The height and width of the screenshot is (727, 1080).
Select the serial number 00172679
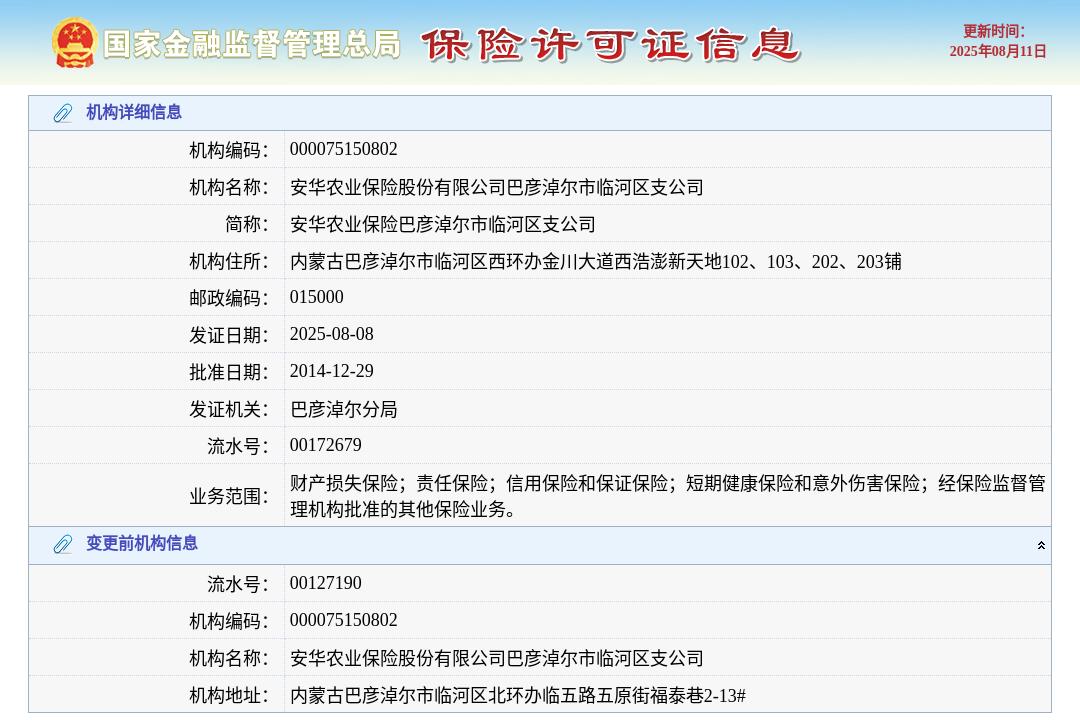(x=326, y=445)
